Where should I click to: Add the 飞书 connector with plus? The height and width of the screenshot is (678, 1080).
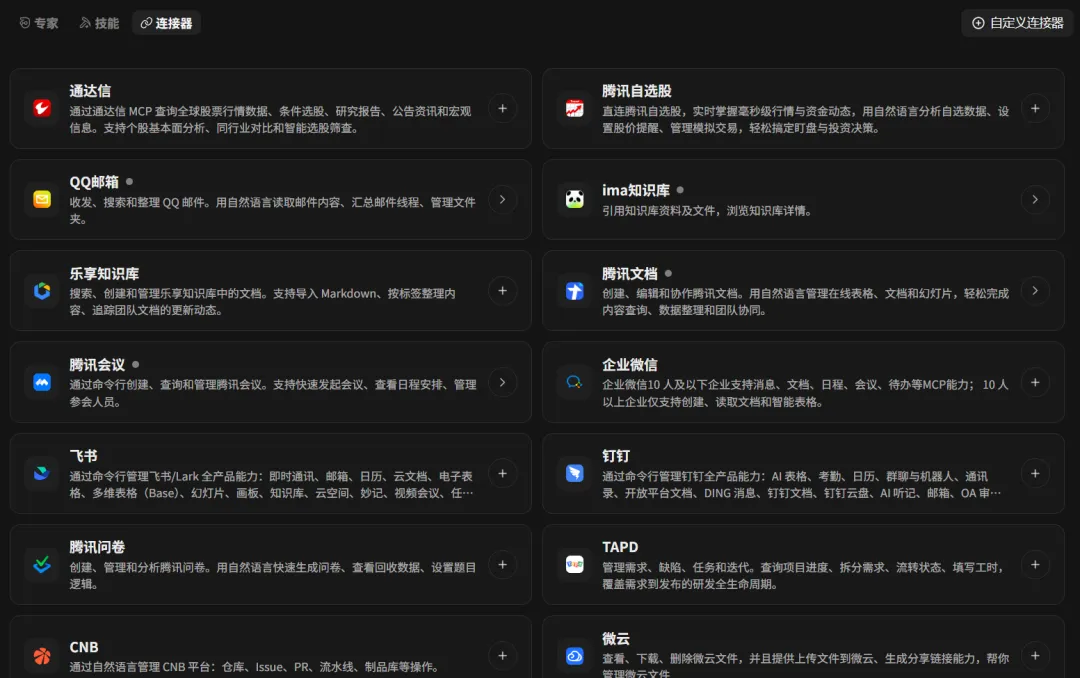(503, 473)
